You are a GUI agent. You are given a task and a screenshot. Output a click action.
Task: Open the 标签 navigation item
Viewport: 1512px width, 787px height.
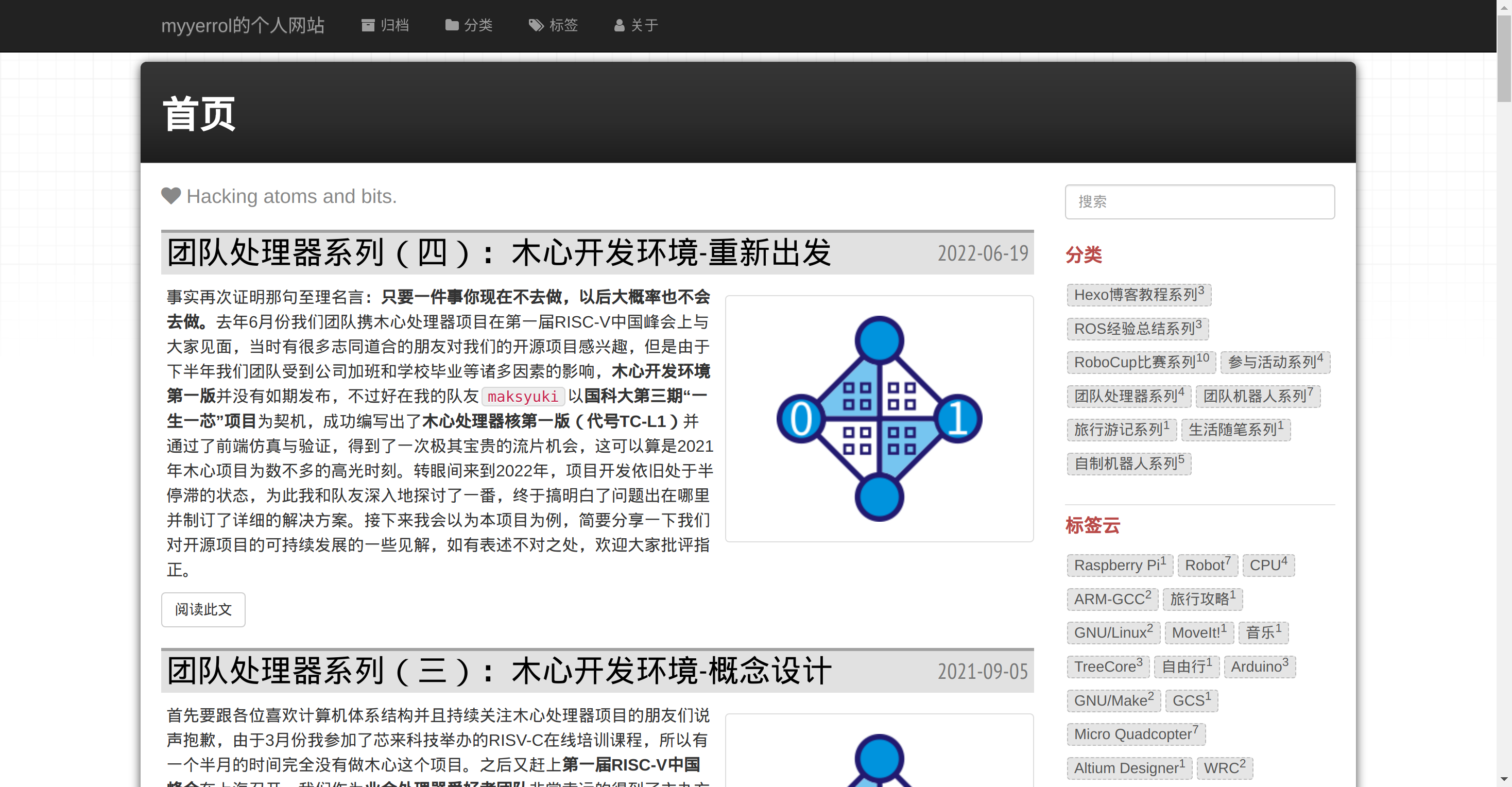(554, 25)
